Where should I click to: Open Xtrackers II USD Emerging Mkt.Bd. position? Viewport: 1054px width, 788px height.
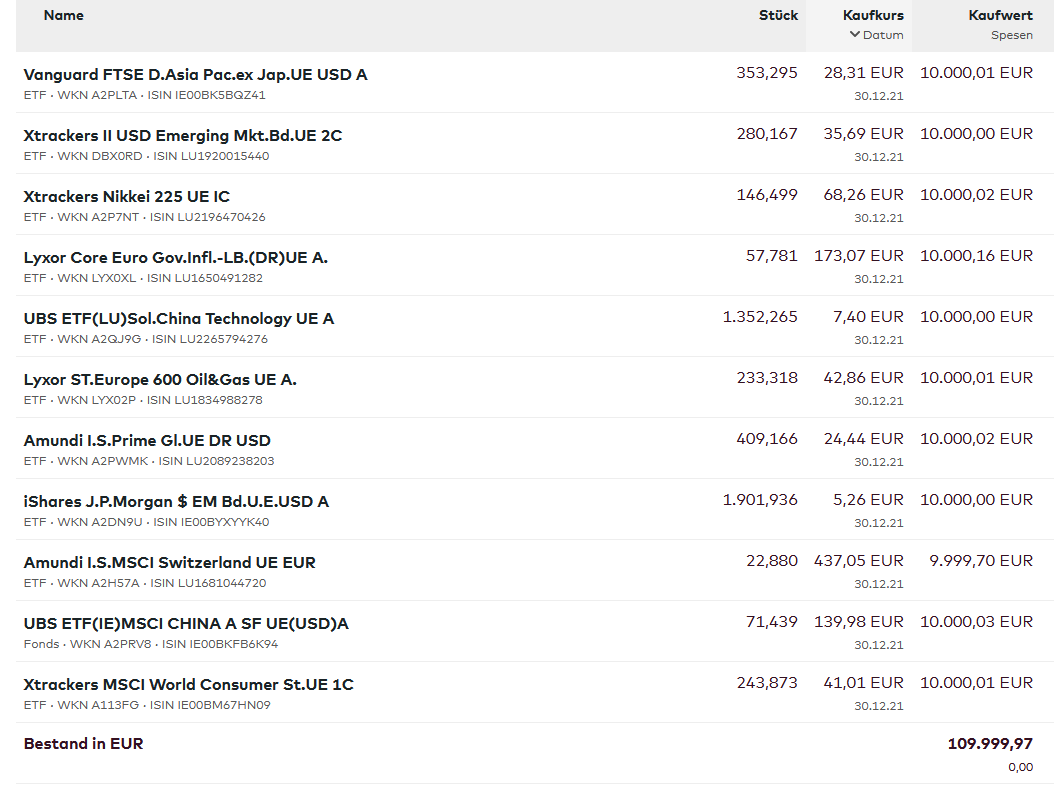click(183, 136)
